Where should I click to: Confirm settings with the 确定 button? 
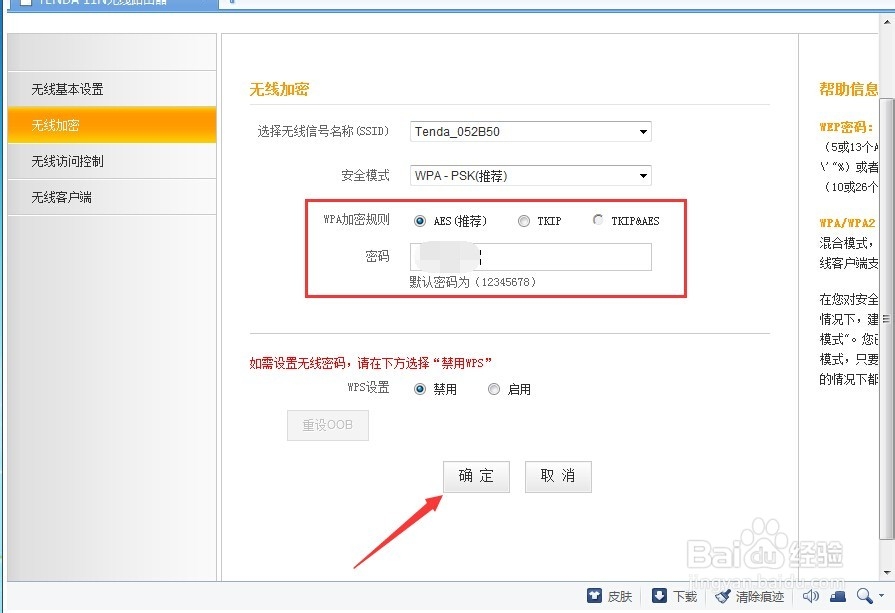[x=476, y=477]
